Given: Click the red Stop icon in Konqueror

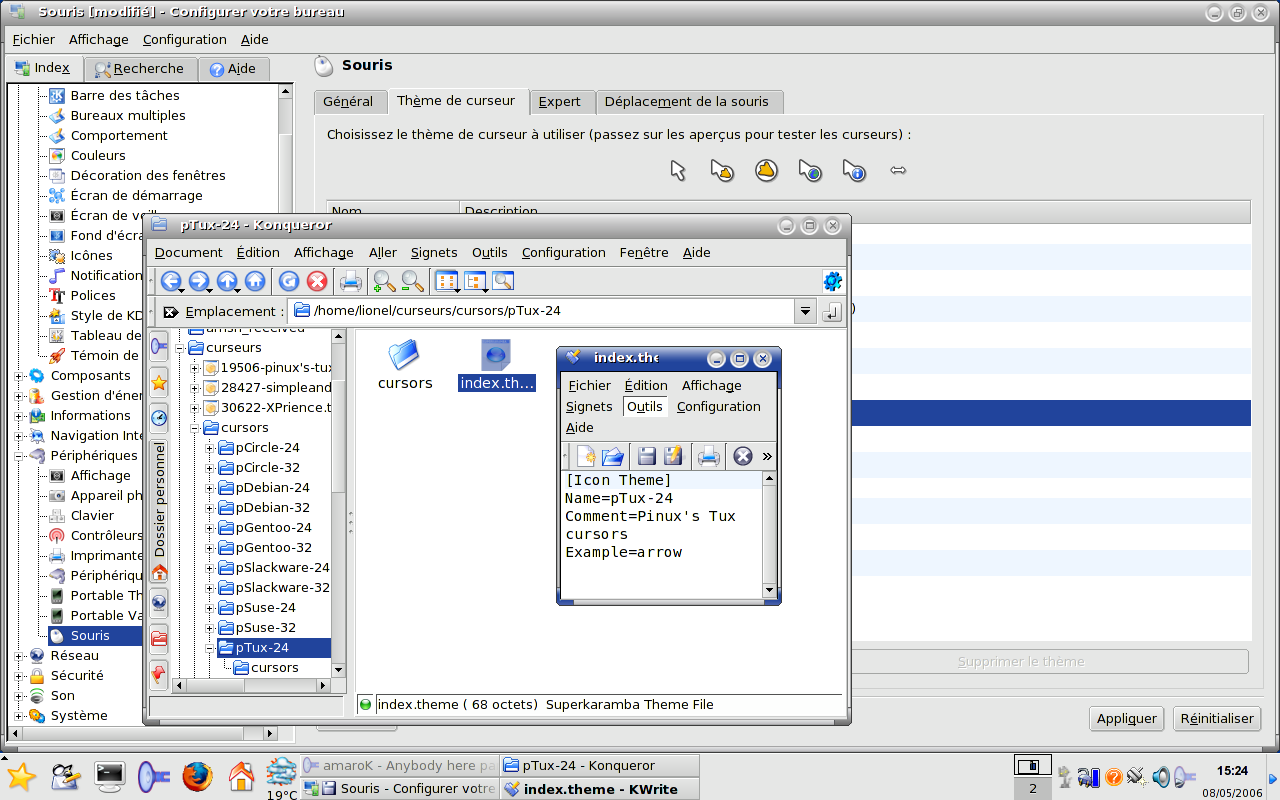Looking at the screenshot, I should [317, 282].
